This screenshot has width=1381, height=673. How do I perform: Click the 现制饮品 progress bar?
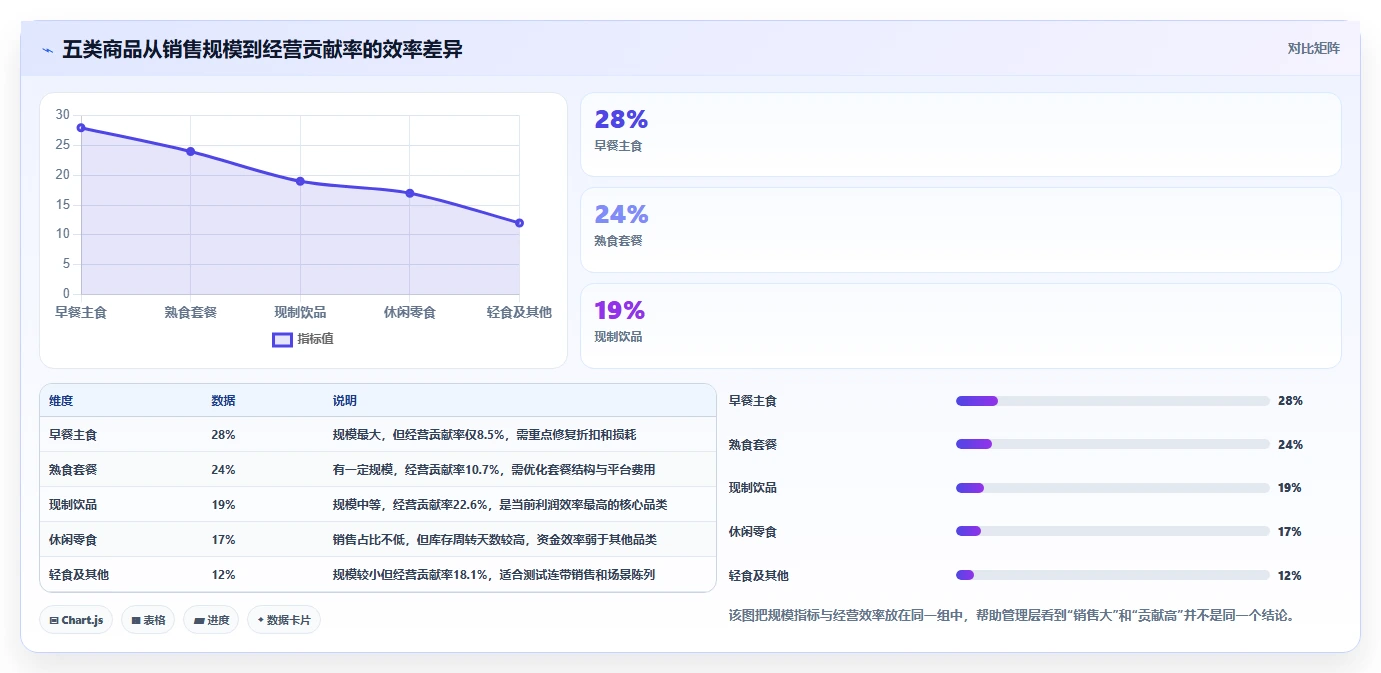point(1112,488)
